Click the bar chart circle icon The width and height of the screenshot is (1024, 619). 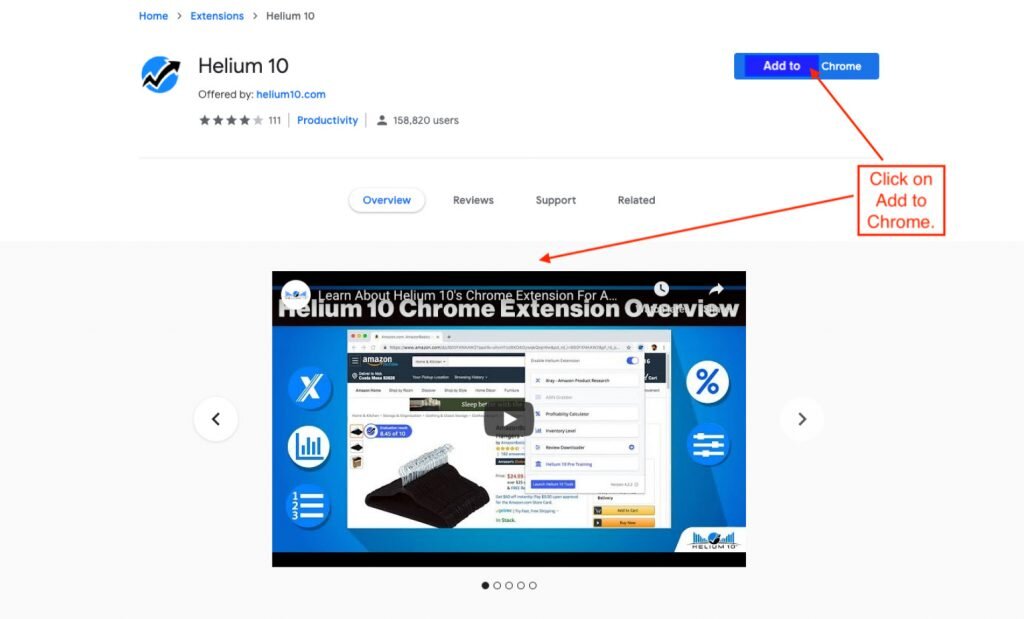[x=308, y=447]
